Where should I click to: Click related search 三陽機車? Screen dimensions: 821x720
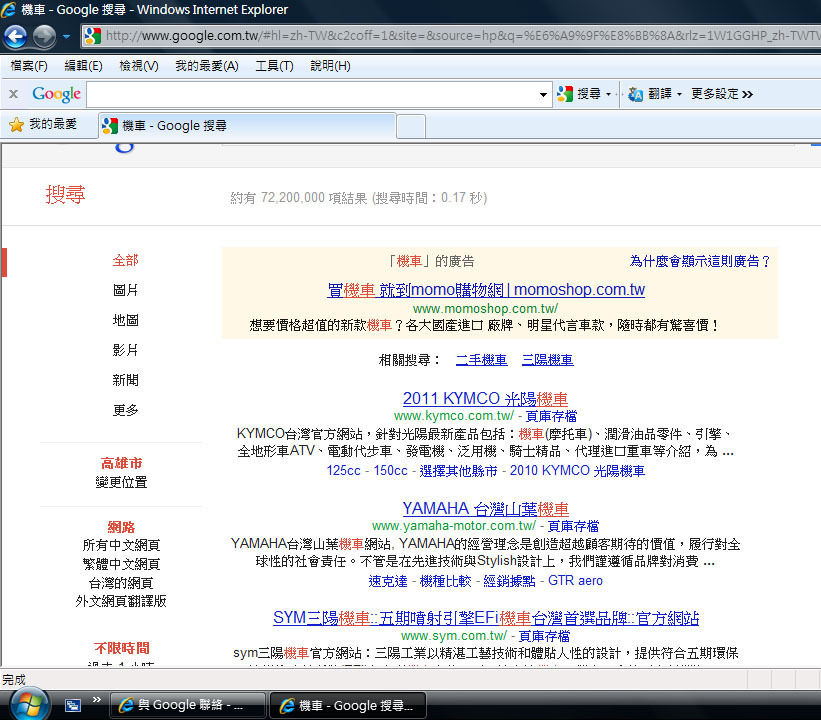pos(548,360)
